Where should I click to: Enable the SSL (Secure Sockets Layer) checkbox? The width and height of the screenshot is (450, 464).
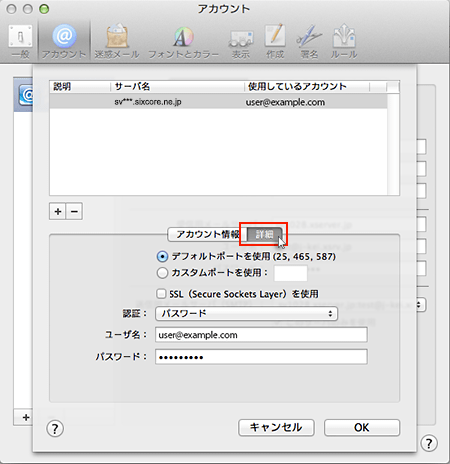click(x=161, y=294)
